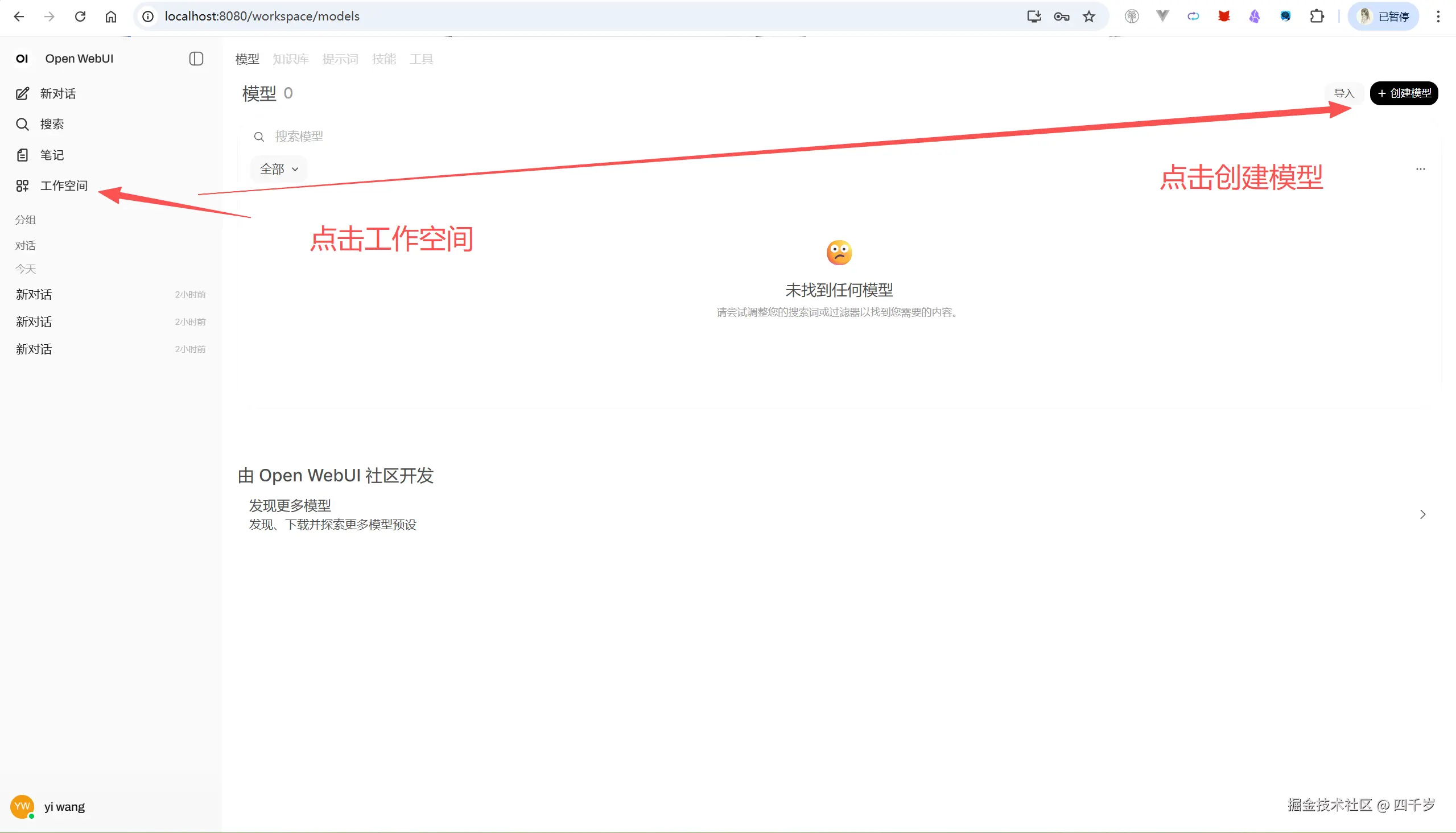Reload the page
Image resolution: width=1456 pixels, height=833 pixels.
pos(80,17)
